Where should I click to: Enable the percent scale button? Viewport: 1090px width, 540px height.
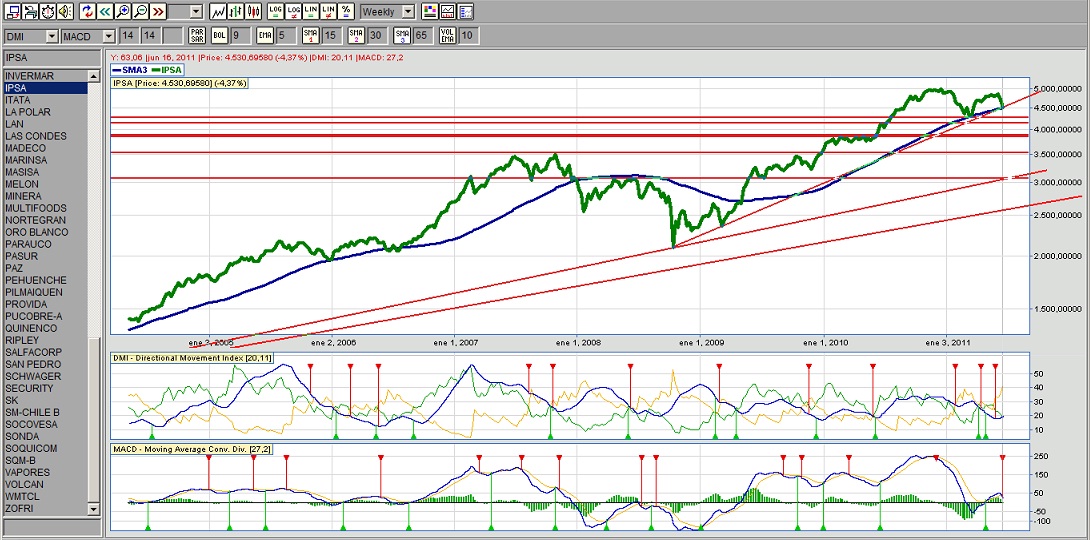pyautogui.click(x=346, y=12)
